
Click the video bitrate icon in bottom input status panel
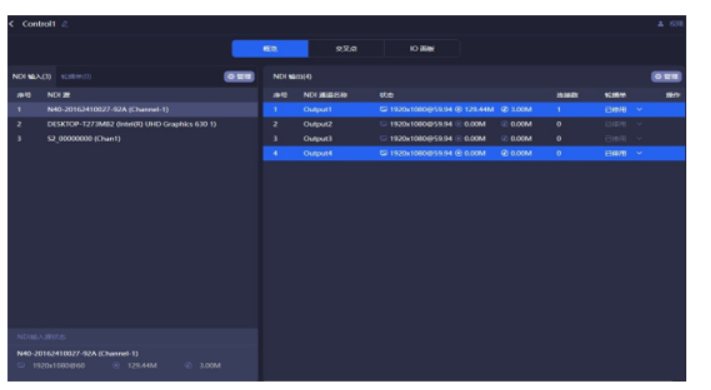116,366
